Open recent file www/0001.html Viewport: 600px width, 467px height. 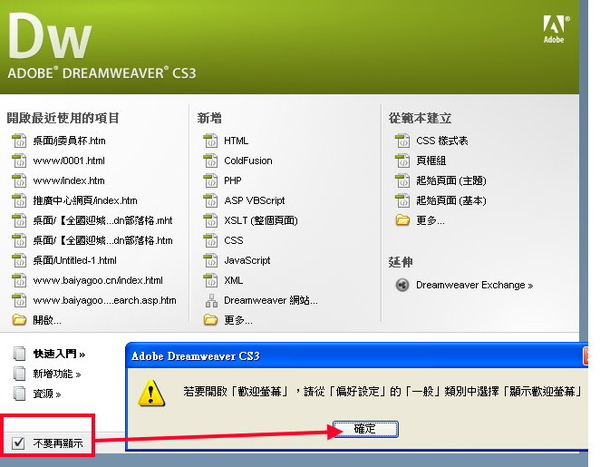69,161
